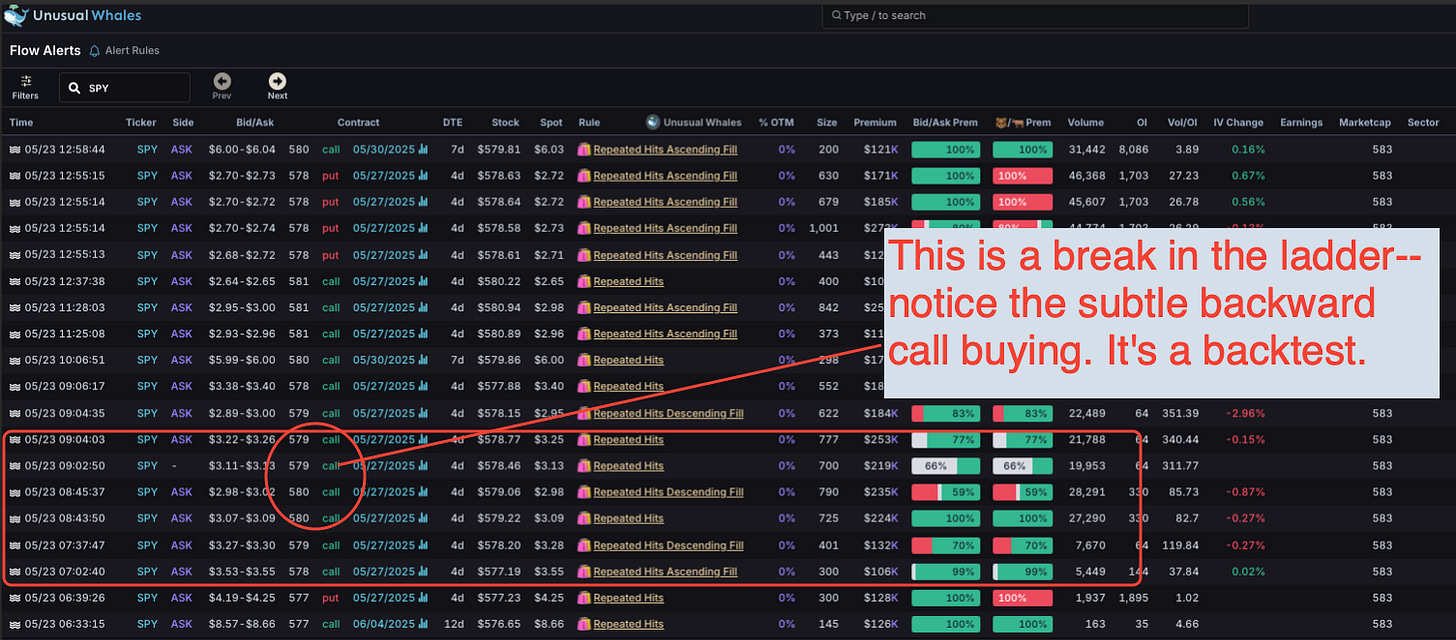Click Flow Alerts page title
The image size is (1456, 640).
[x=45, y=50]
